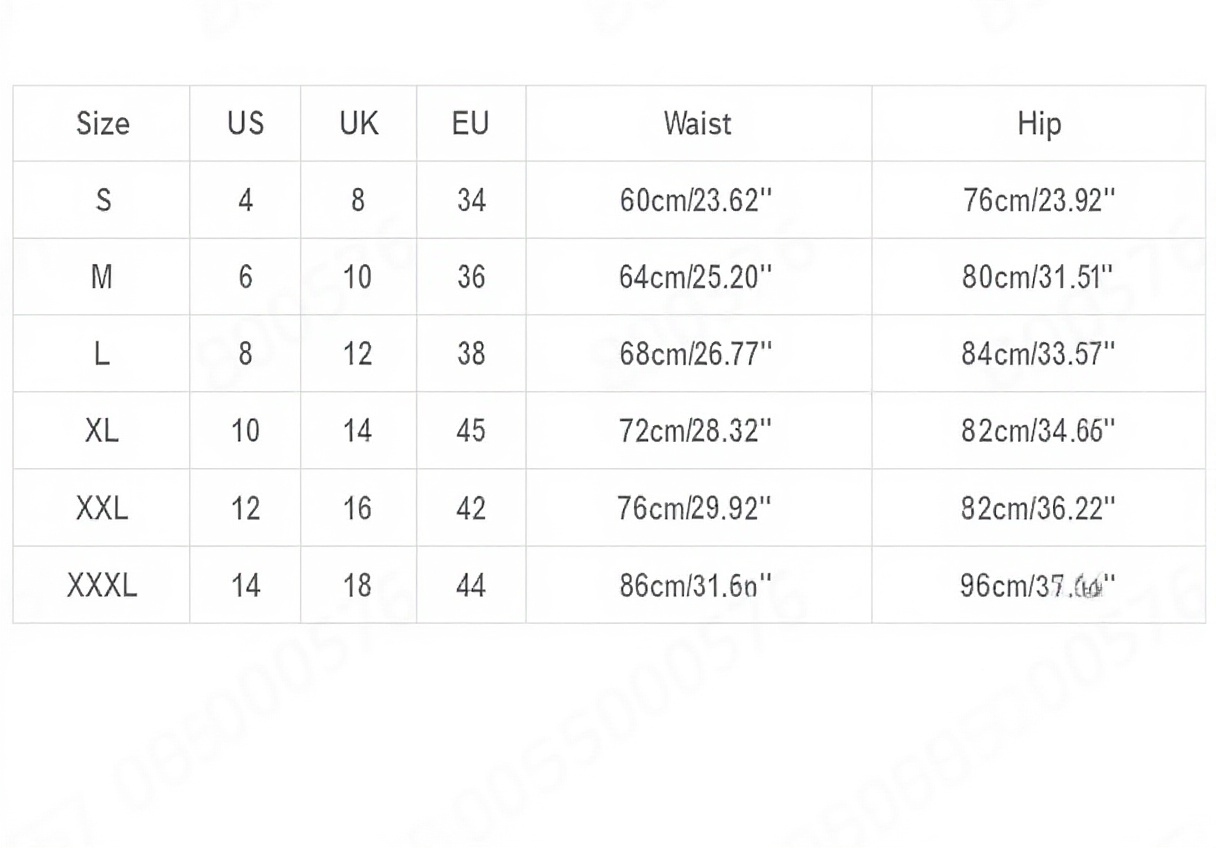Click the waist cell reading 60cm/23.62"

point(697,201)
